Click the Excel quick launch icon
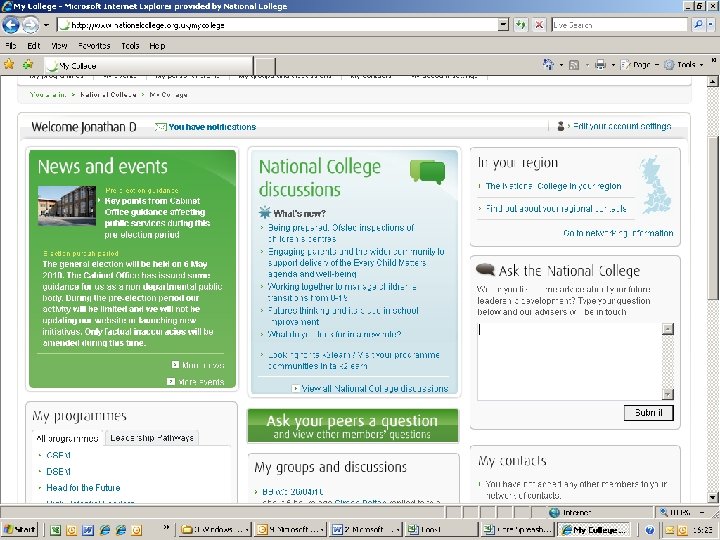Viewport: 720px width, 540px height. [55, 530]
